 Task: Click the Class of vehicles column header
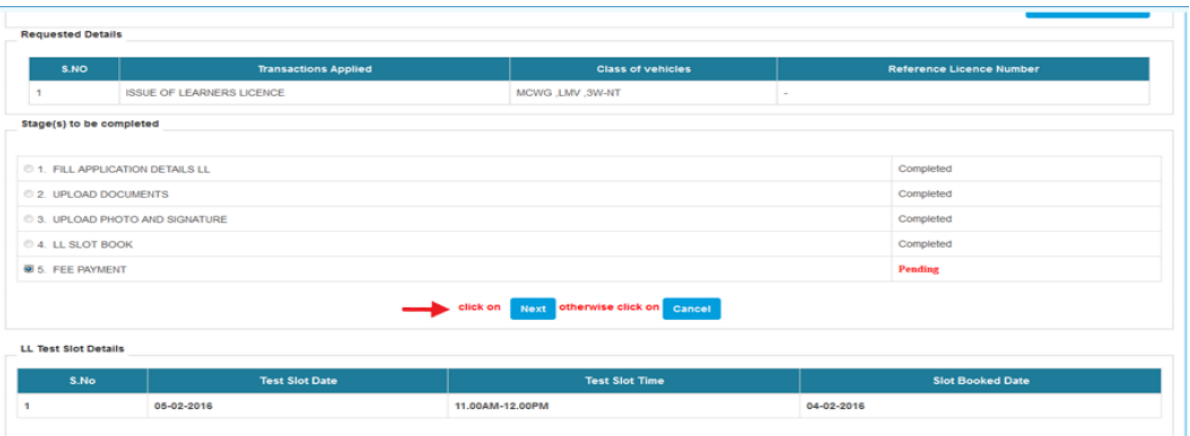click(x=643, y=69)
